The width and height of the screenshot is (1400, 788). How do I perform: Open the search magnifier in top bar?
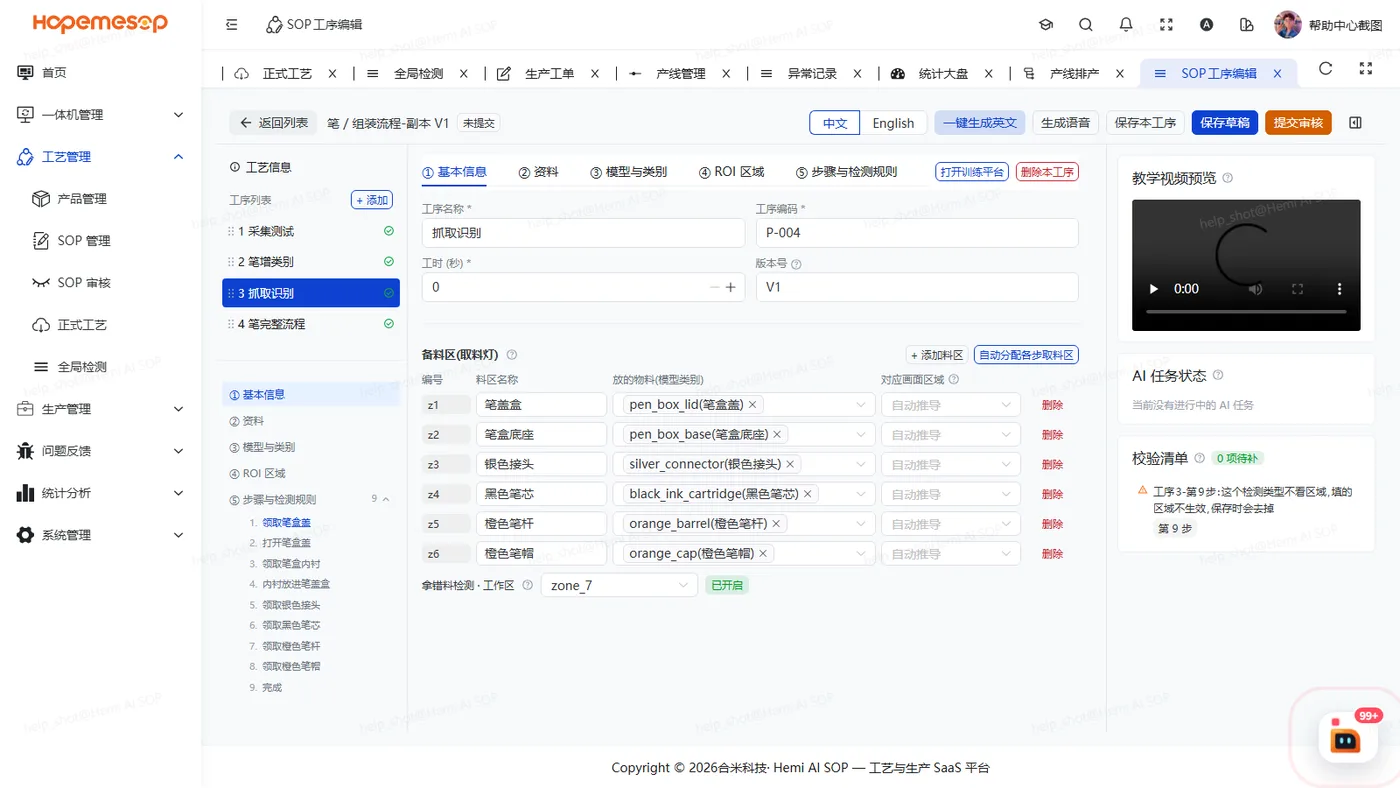click(1086, 24)
